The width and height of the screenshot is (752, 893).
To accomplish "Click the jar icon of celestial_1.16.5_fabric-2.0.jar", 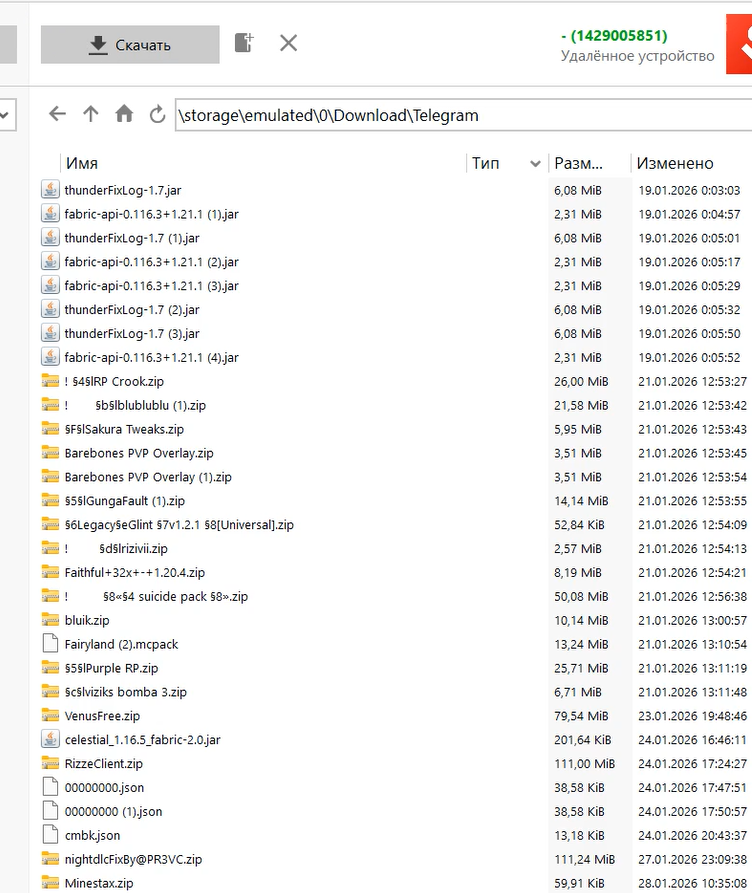I will click(50, 739).
